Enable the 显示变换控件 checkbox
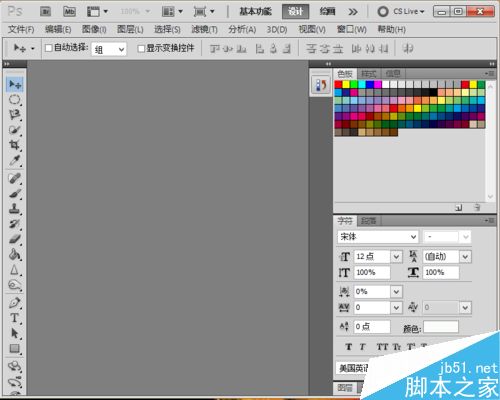Viewport: 500px width, 400px height. [141, 49]
